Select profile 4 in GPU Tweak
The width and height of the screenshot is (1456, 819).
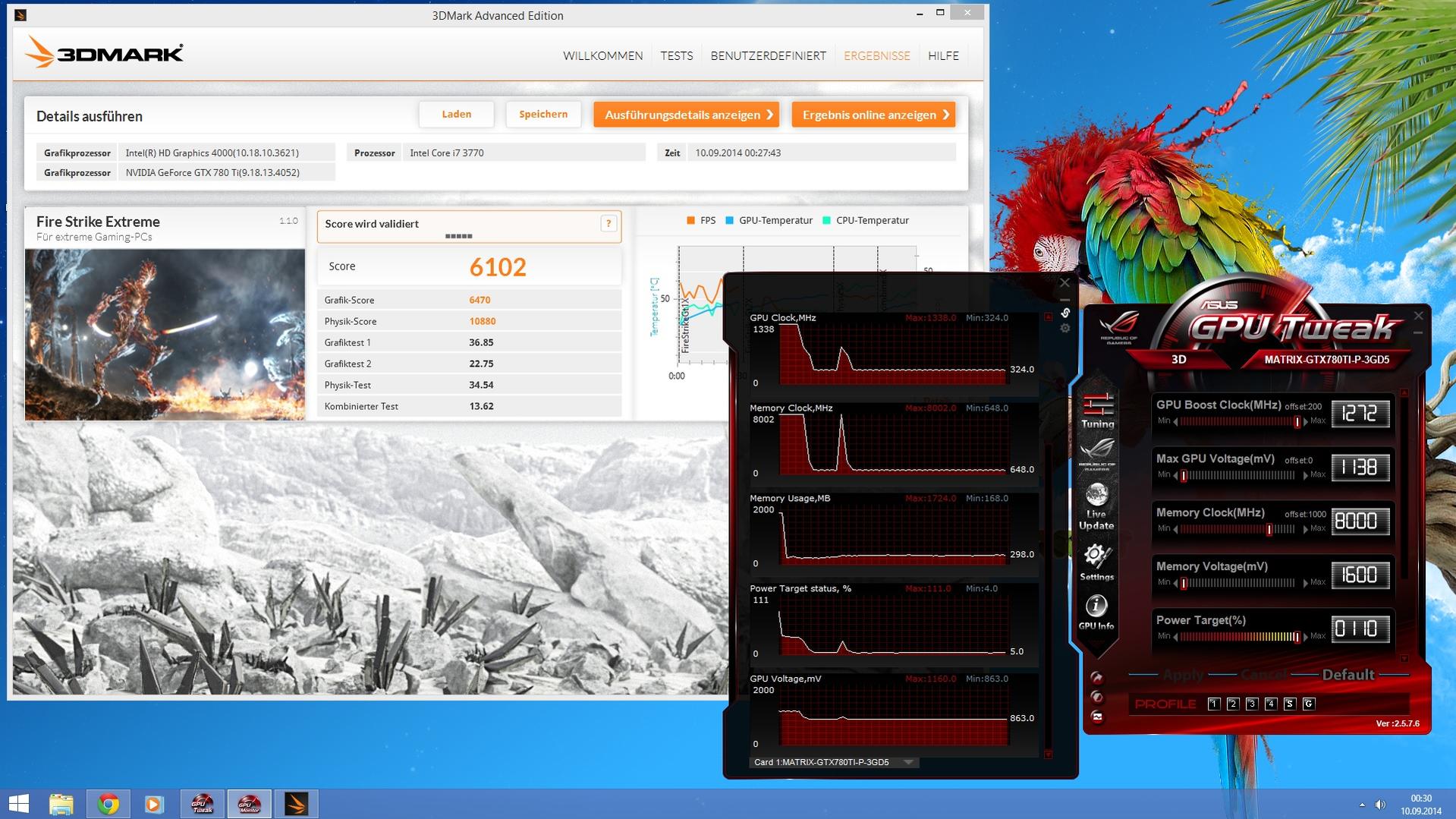1270,704
